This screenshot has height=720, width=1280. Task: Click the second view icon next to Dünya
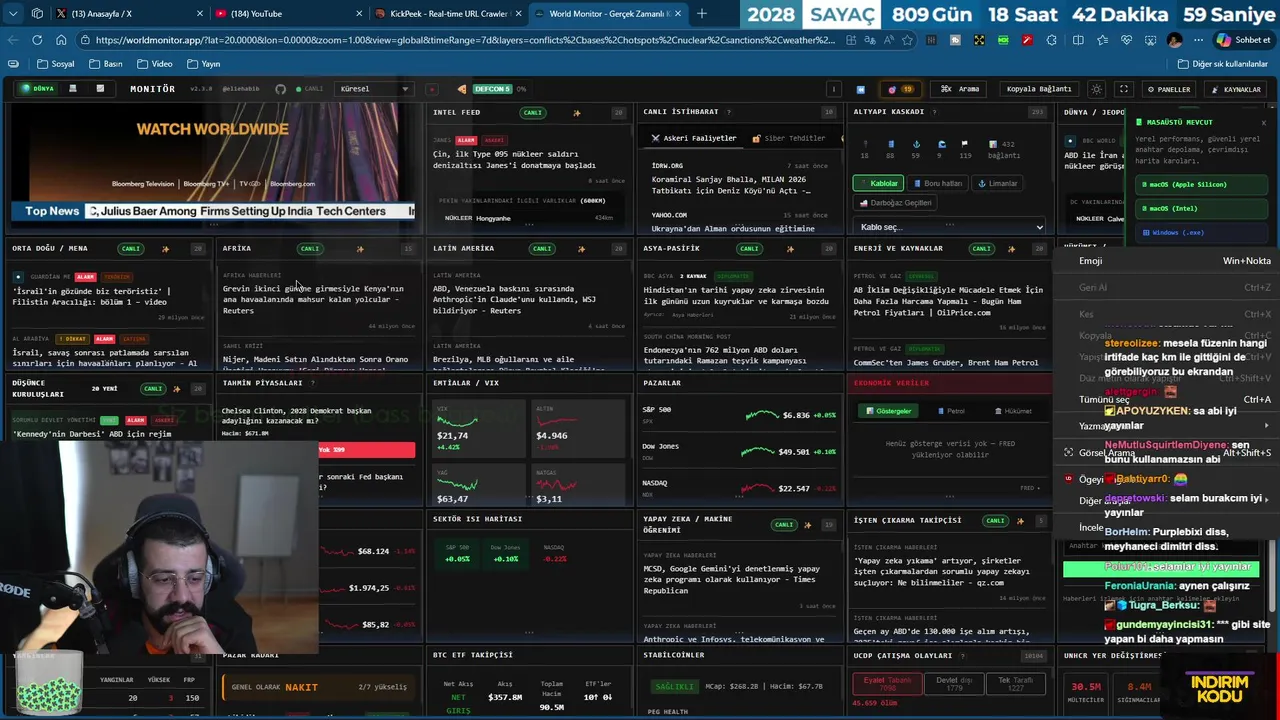72,89
